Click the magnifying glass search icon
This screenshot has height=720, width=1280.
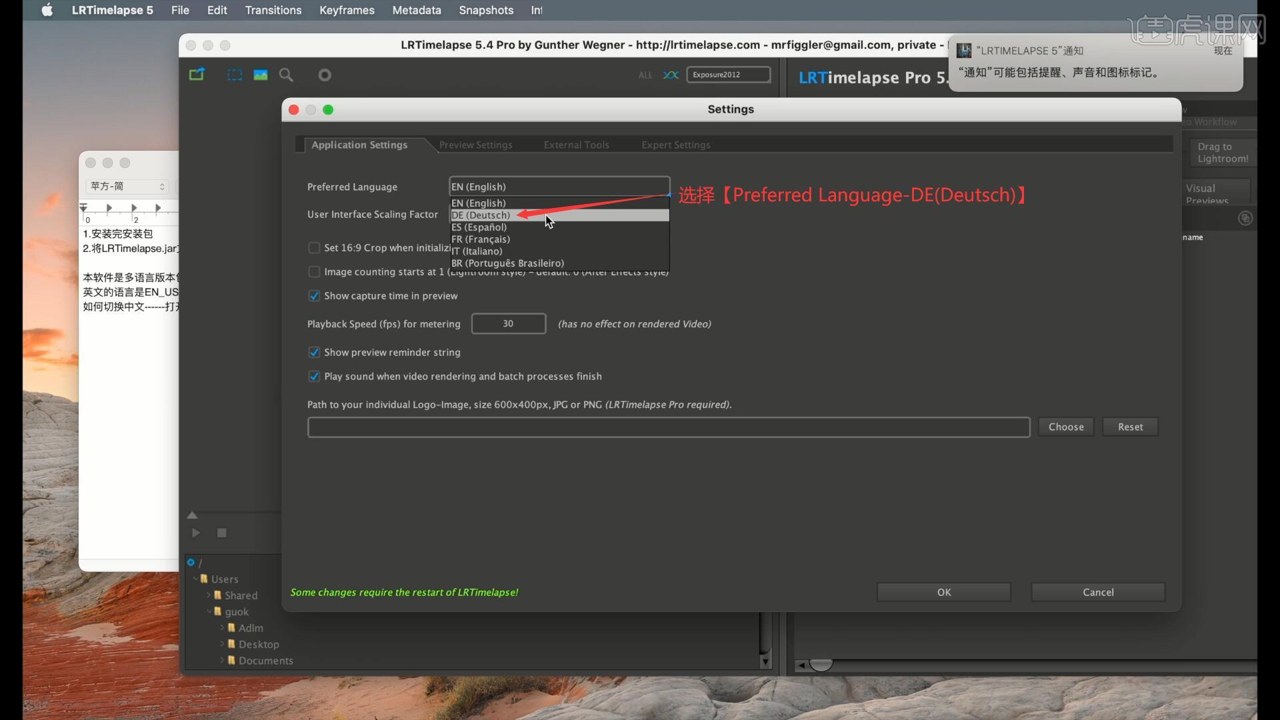286,75
